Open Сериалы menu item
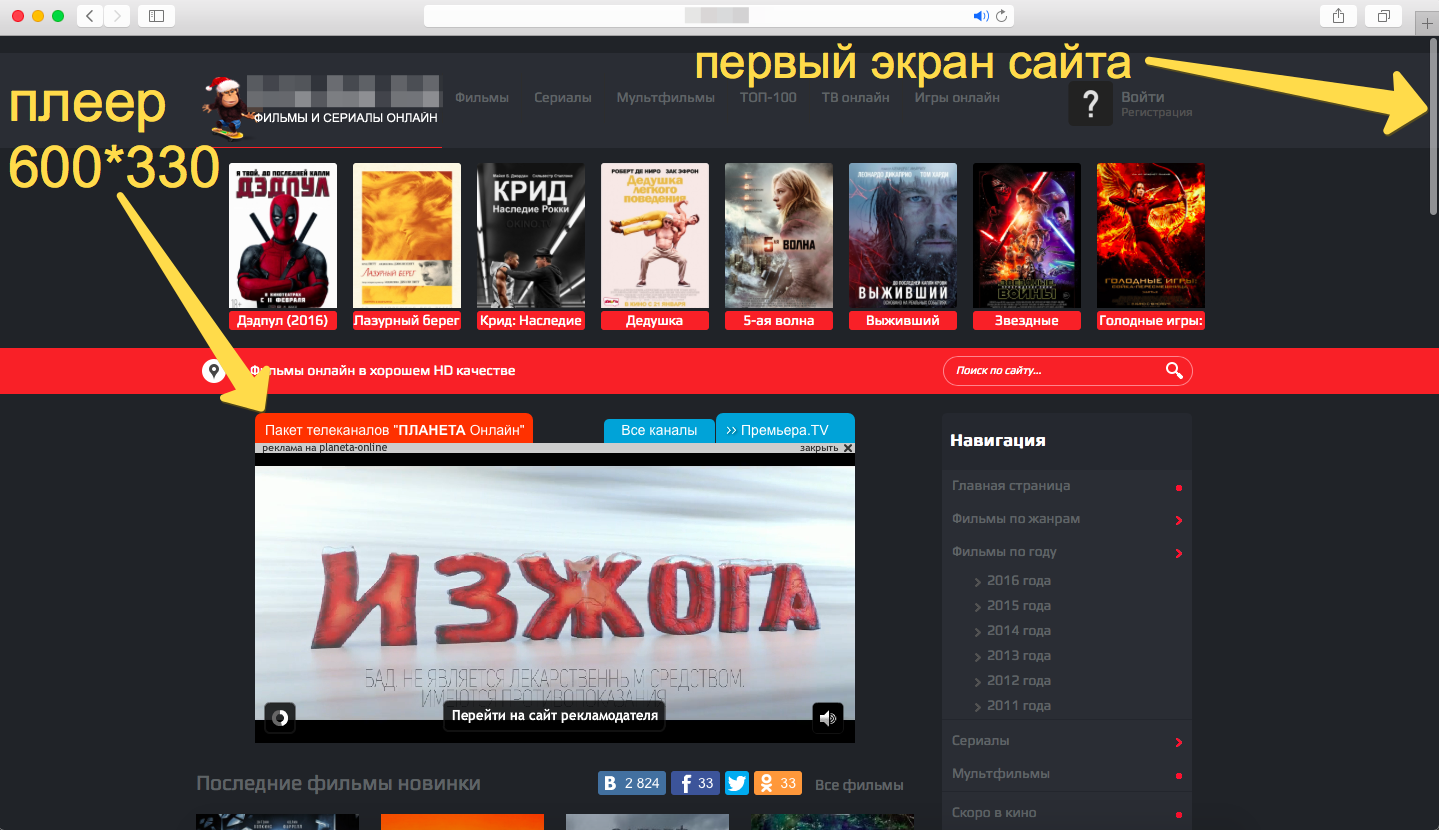The height and width of the screenshot is (830, 1439). click(563, 97)
